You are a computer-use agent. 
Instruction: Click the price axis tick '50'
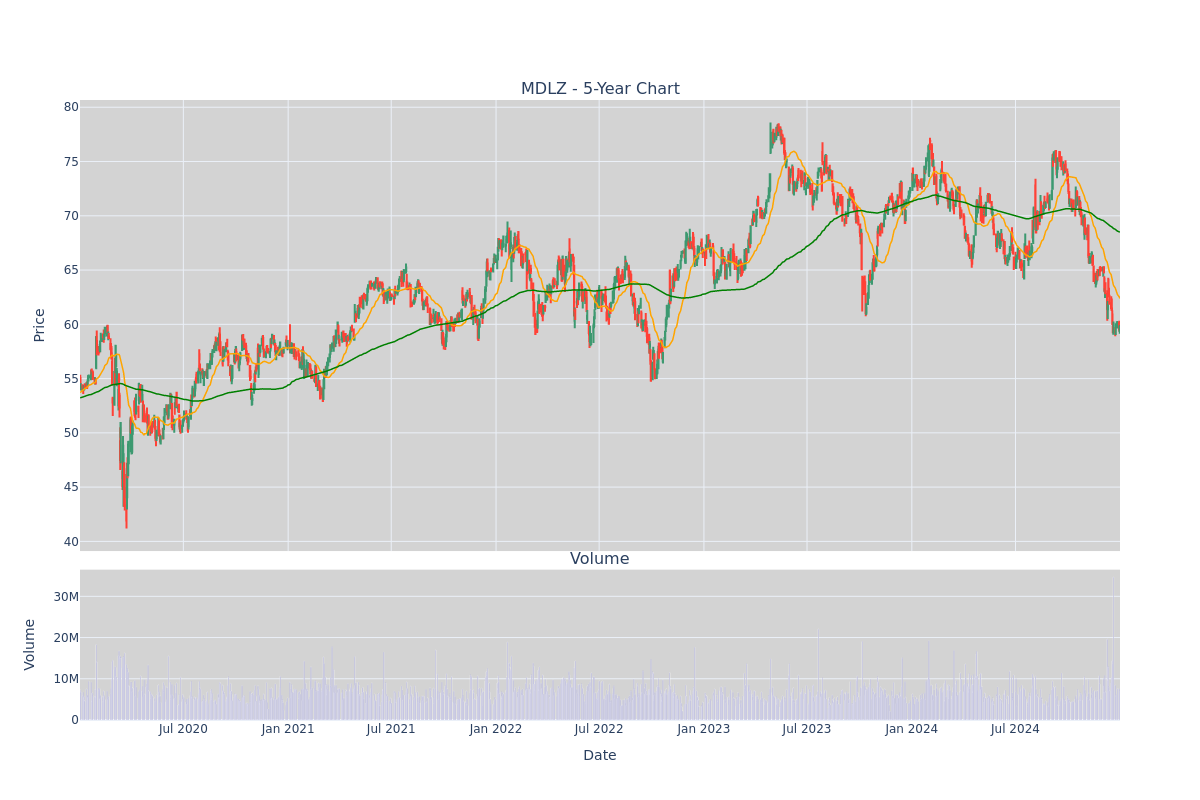[x=71, y=433]
